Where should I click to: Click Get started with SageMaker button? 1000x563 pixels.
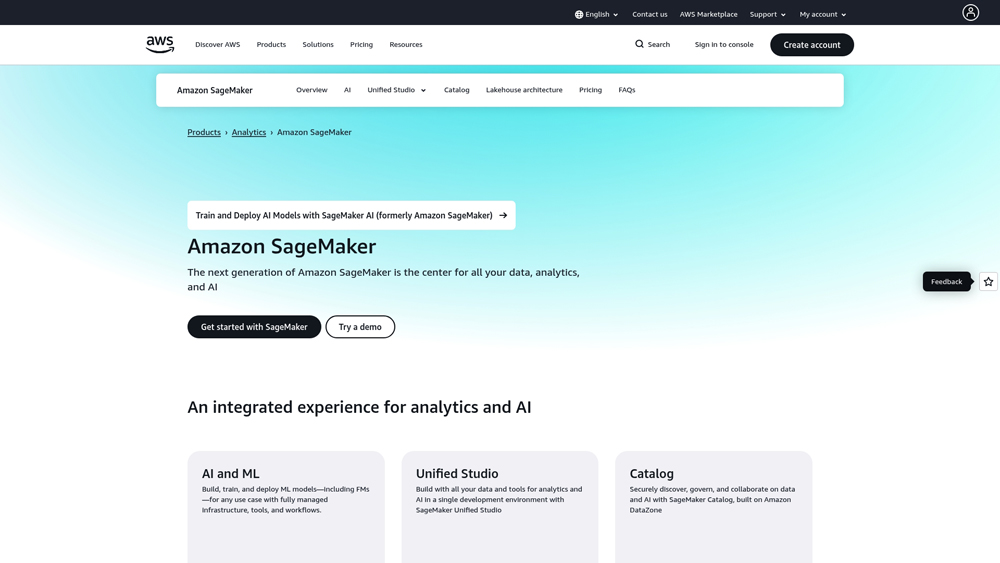pyautogui.click(x=254, y=326)
